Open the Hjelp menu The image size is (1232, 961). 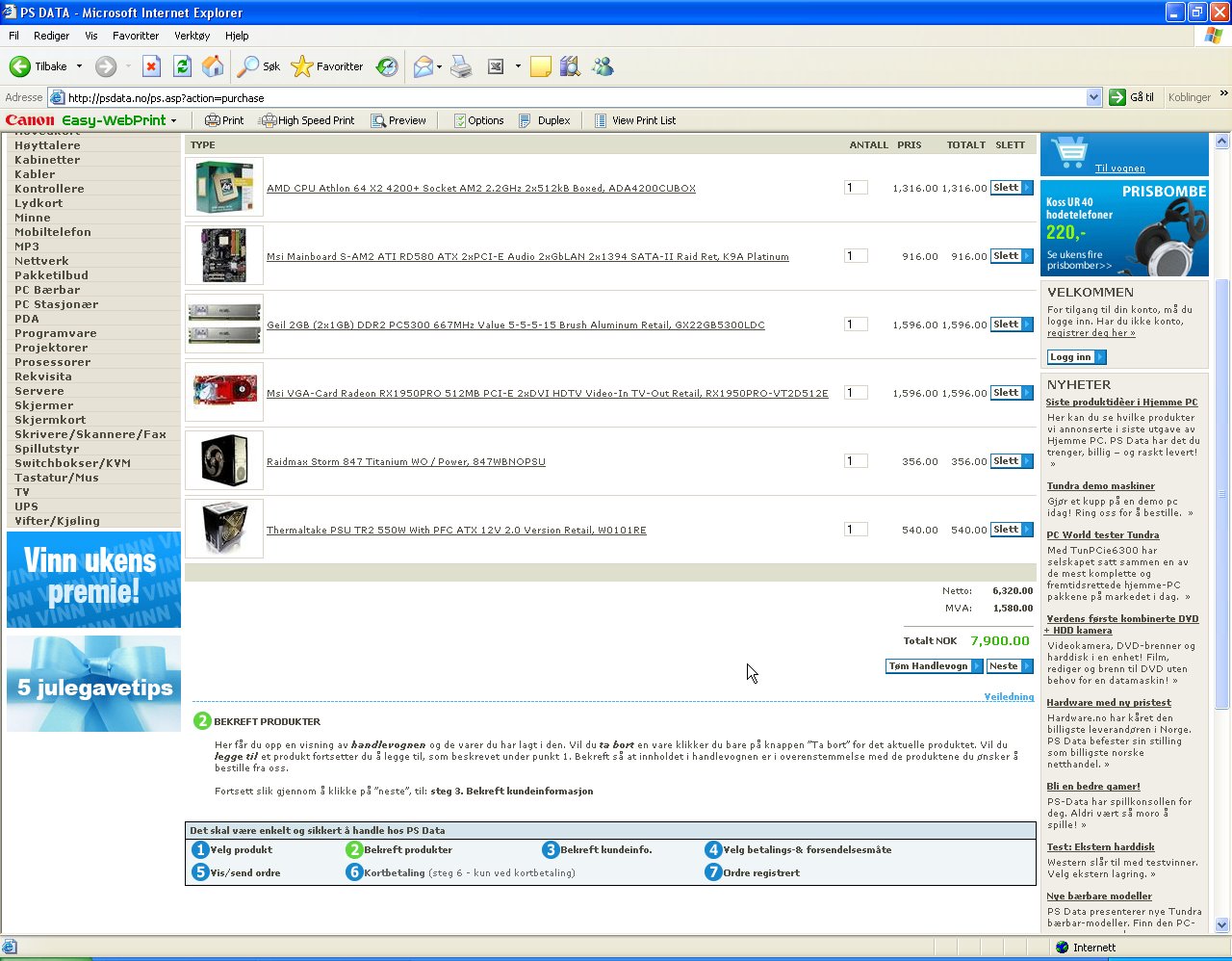(x=237, y=36)
